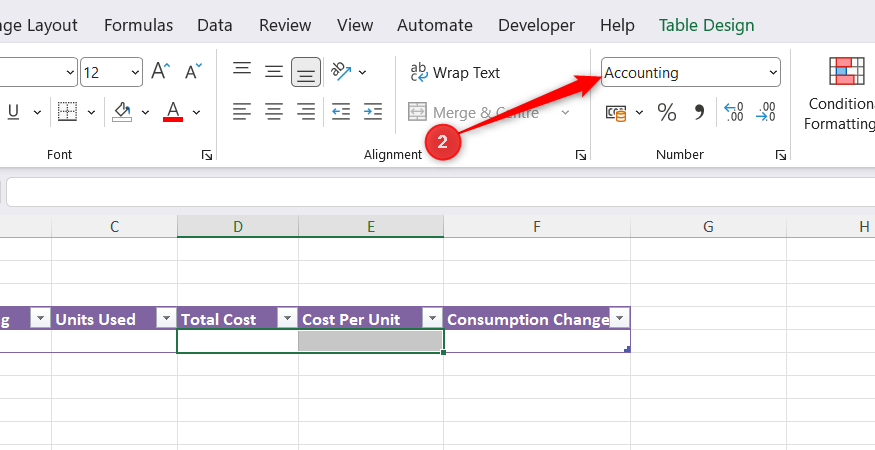Open the Total Cost filter dropdown
The width and height of the screenshot is (875, 450).
coord(287,318)
